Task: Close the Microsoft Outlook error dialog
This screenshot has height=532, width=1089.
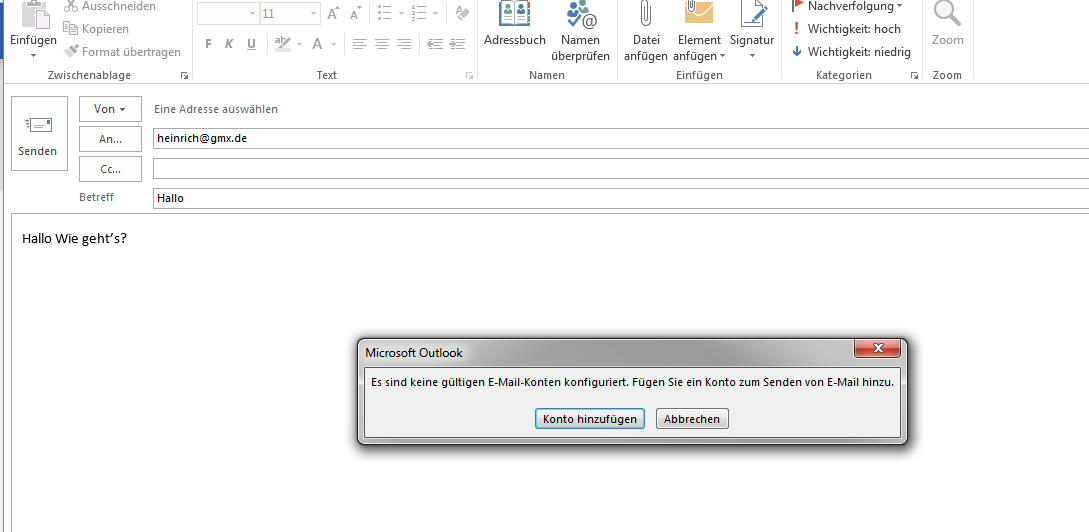Action: [878, 348]
